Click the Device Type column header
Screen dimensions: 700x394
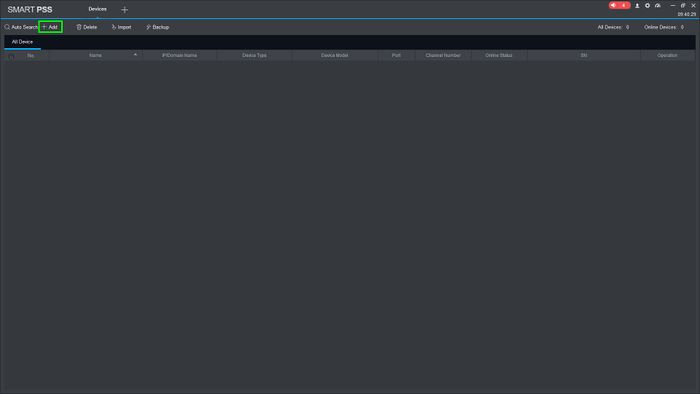pyautogui.click(x=254, y=55)
